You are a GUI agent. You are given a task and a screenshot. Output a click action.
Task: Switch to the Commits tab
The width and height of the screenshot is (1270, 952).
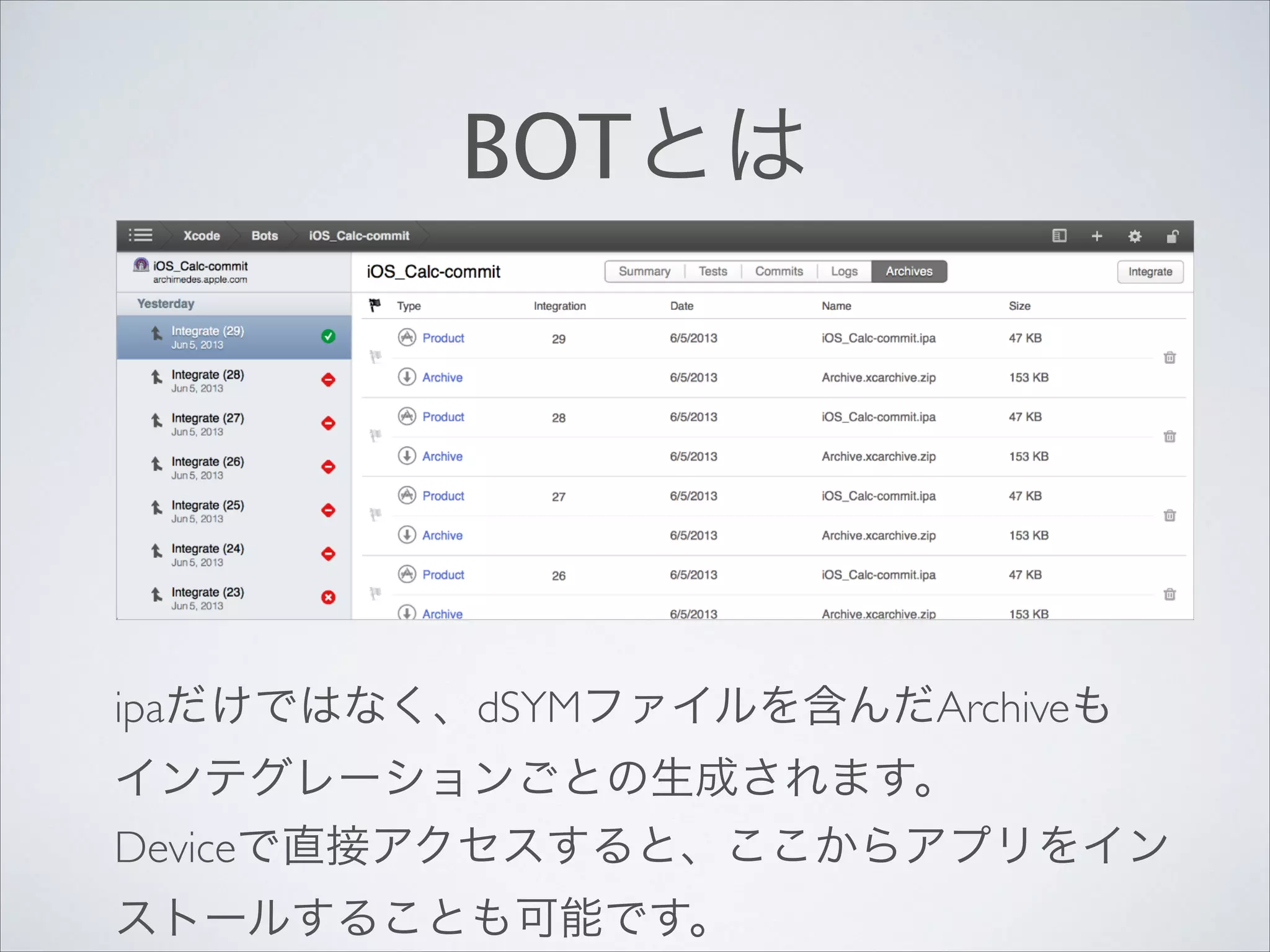coord(779,271)
